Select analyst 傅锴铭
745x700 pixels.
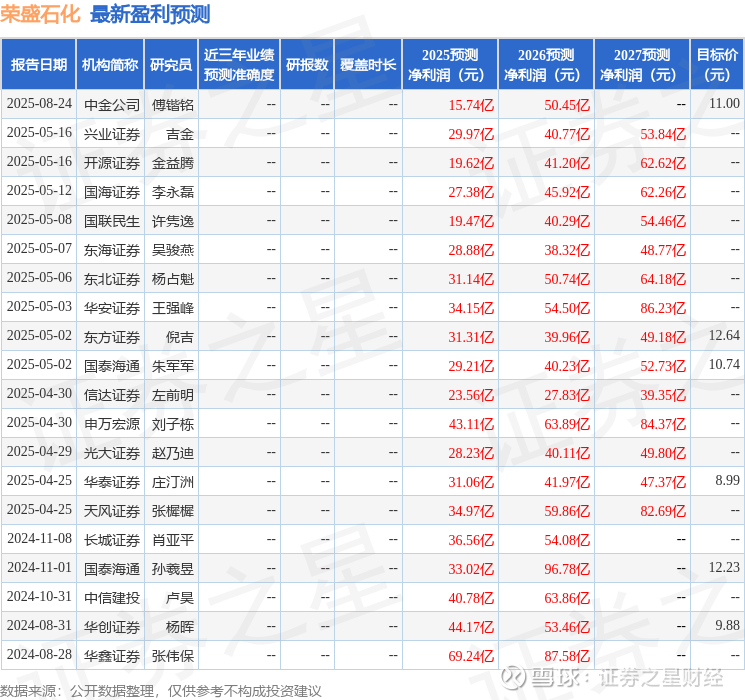tap(172, 105)
